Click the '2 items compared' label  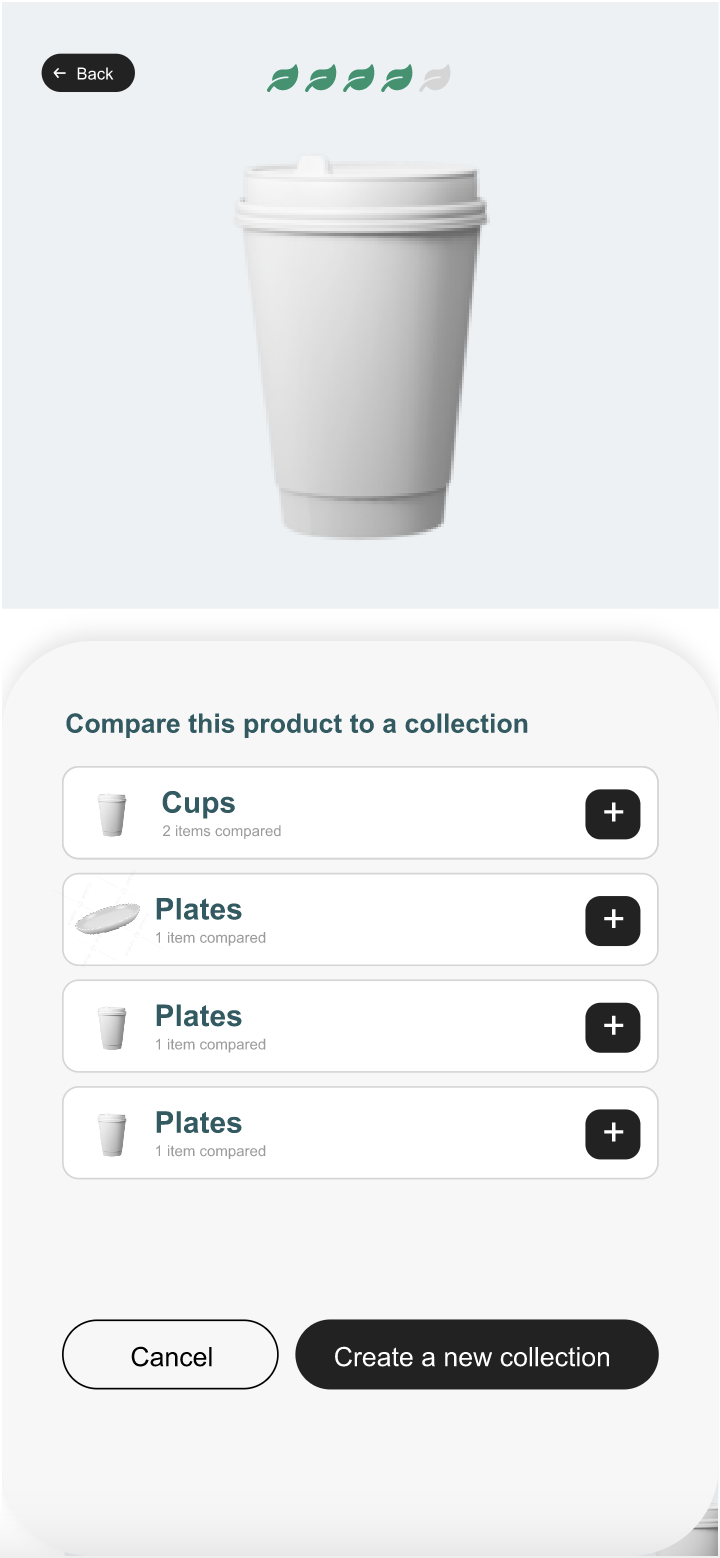(222, 831)
